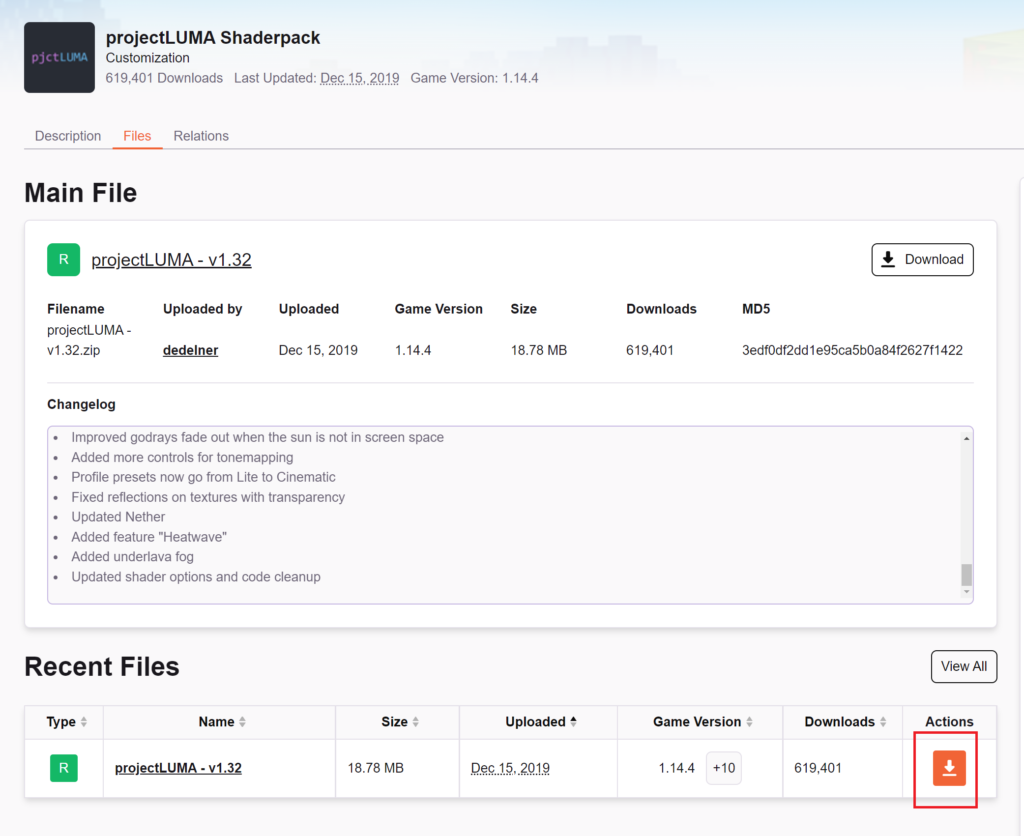Click the orange download icon in Actions column
Screen dimensions: 1024x836
pos(949,768)
